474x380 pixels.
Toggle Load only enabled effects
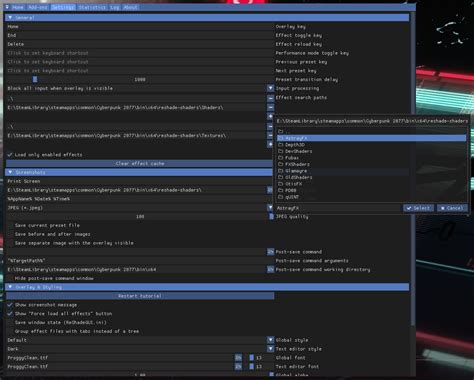[x=10, y=155]
